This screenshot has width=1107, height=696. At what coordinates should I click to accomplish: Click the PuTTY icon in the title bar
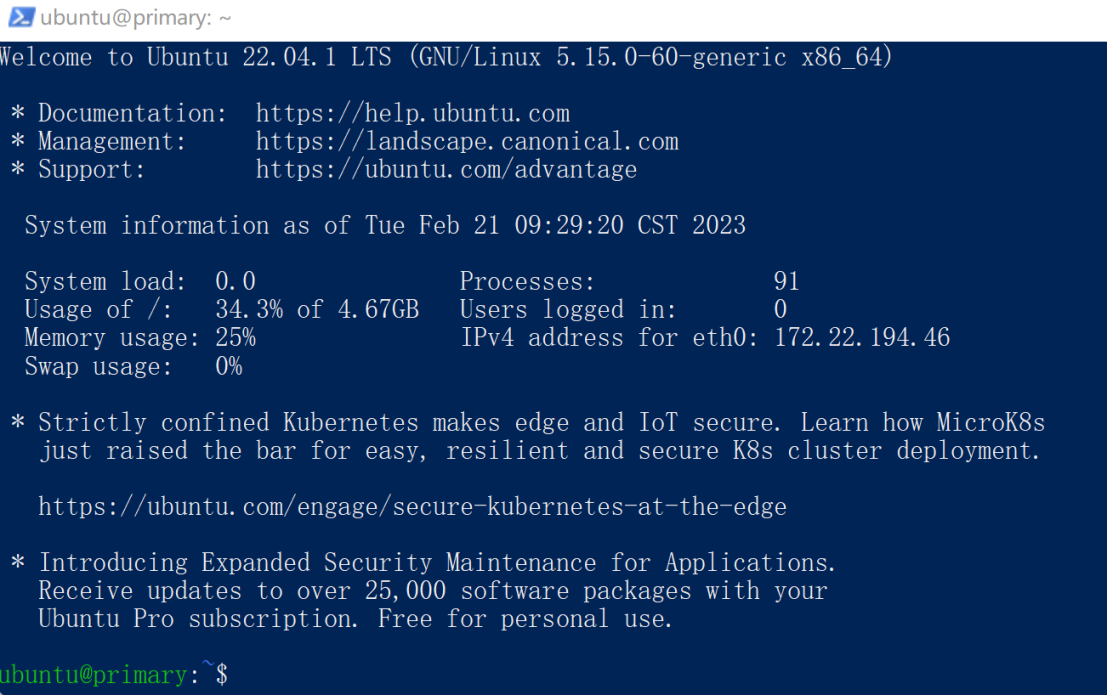[24, 16]
